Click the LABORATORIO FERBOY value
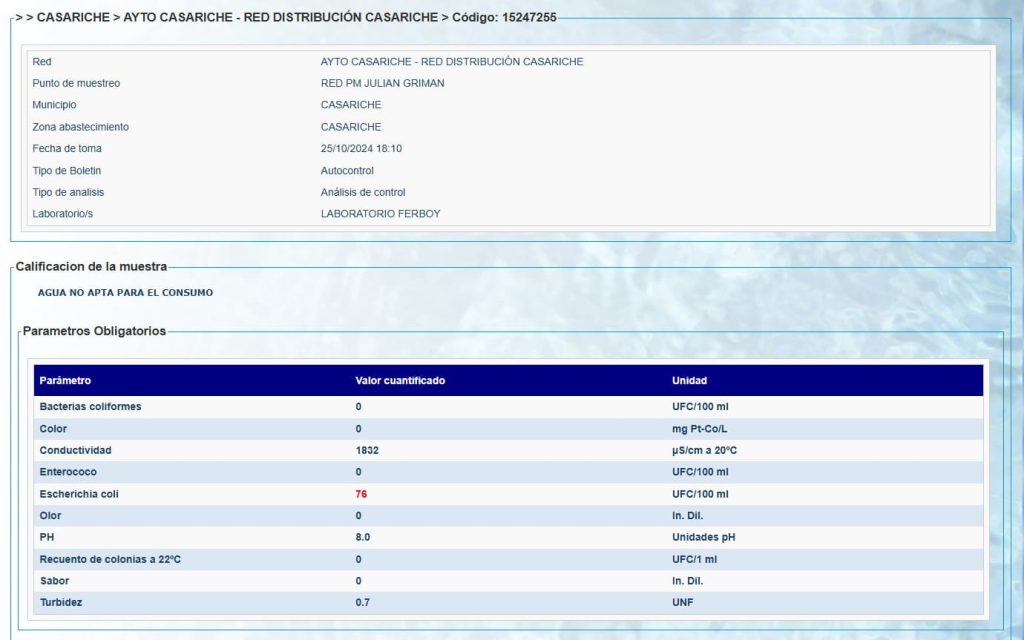1024x640 pixels. [380, 214]
